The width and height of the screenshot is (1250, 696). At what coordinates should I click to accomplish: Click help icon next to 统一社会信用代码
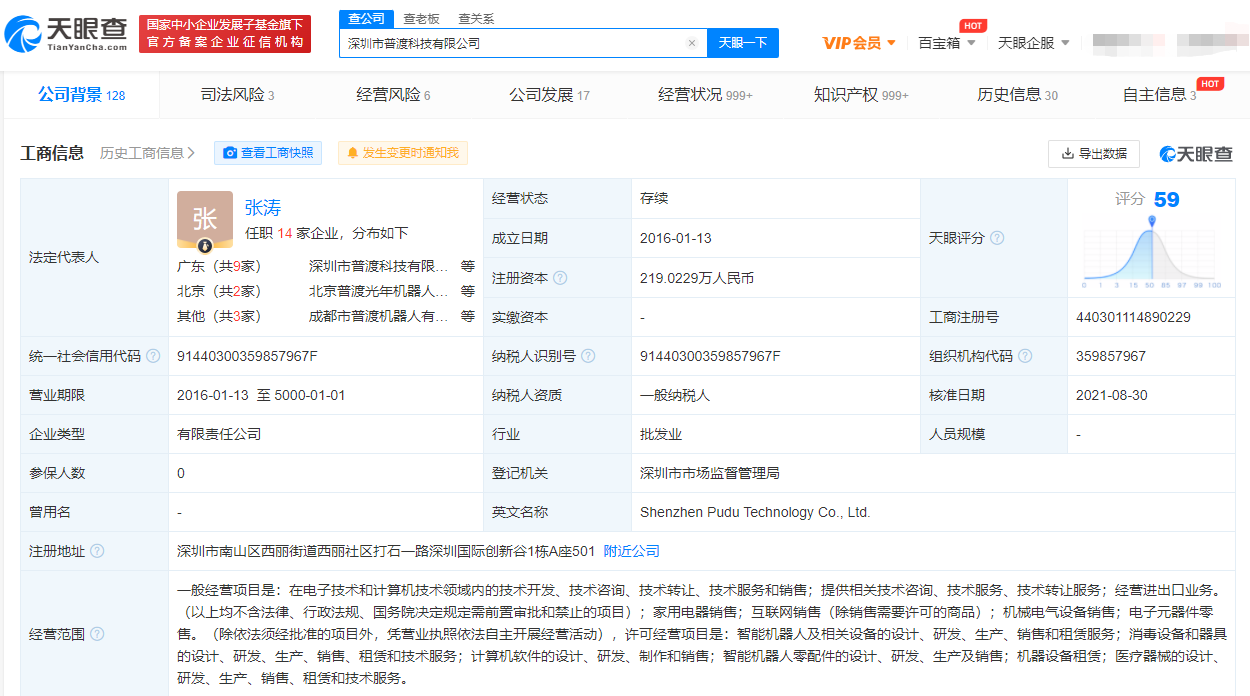tap(153, 356)
